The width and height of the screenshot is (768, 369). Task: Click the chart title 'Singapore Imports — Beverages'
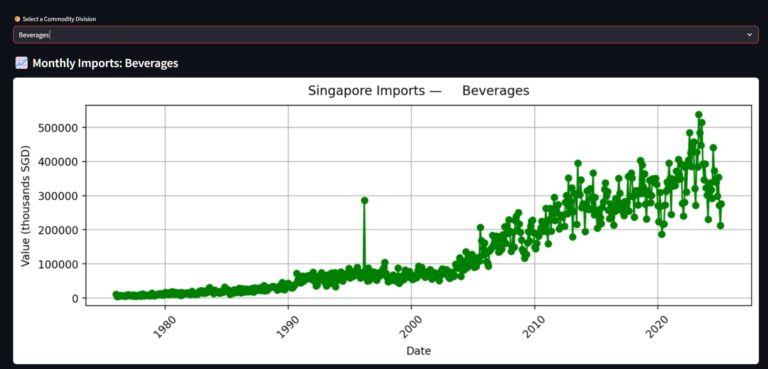(x=418, y=91)
